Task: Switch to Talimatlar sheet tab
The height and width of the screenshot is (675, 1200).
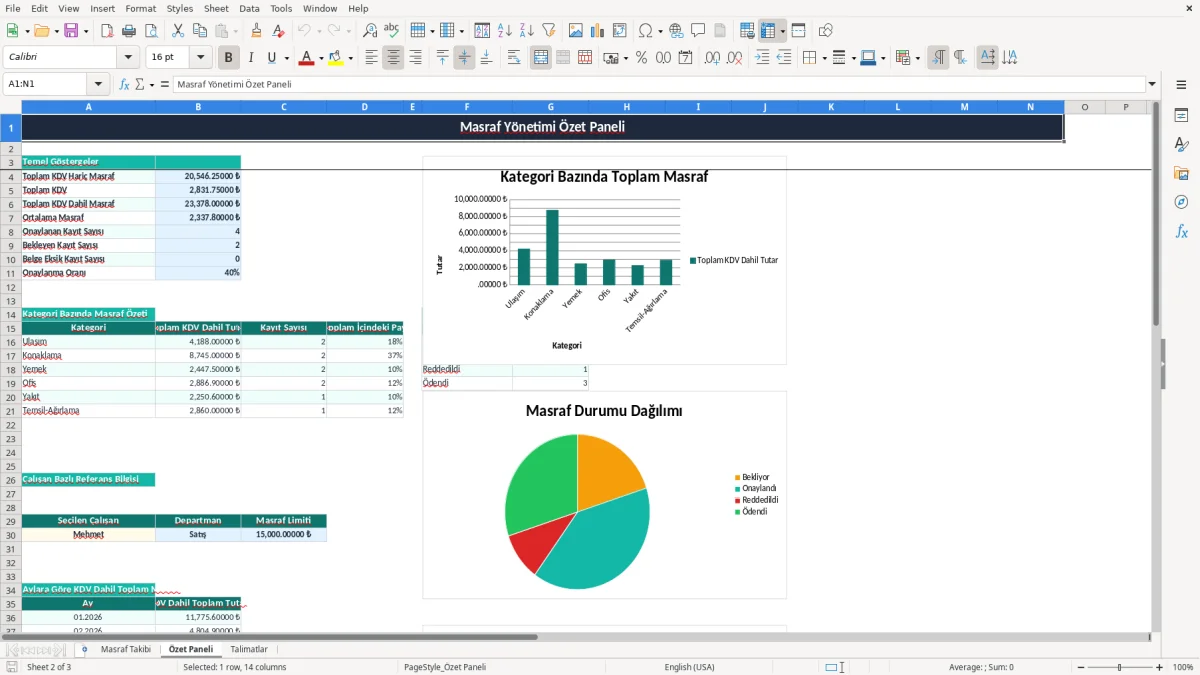Action: [249, 649]
